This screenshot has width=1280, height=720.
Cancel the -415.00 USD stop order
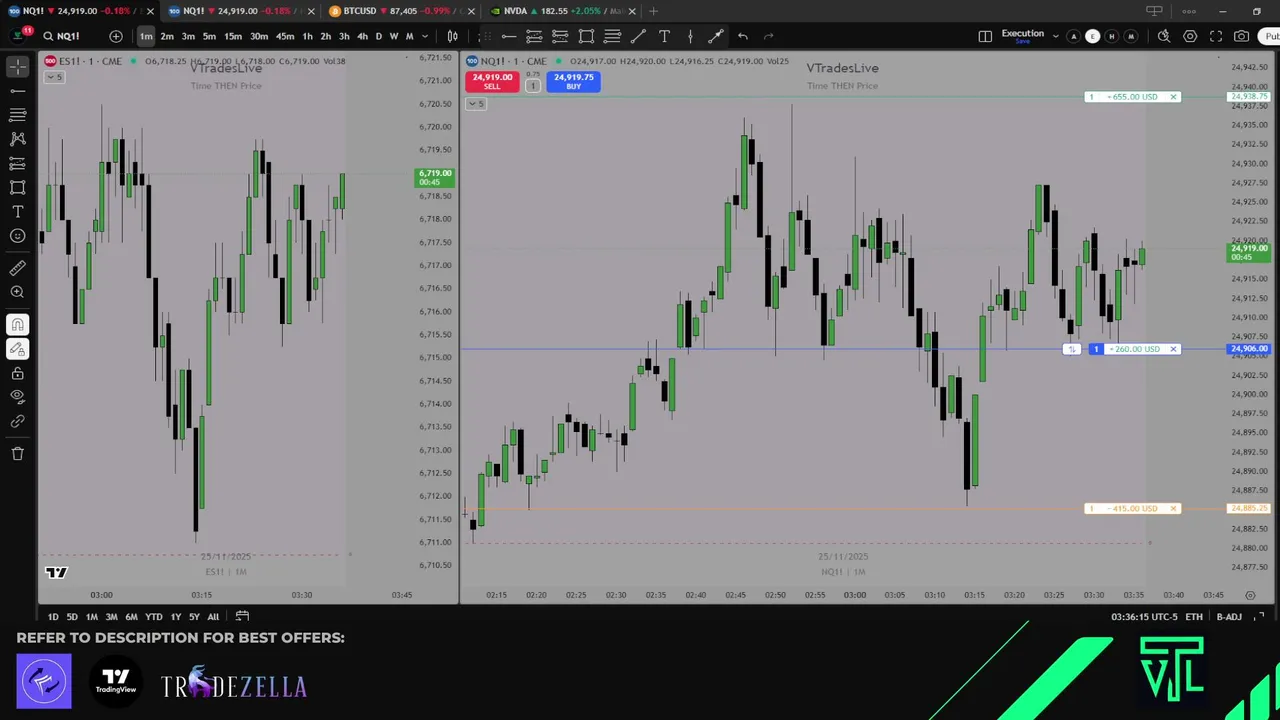coord(1173,508)
